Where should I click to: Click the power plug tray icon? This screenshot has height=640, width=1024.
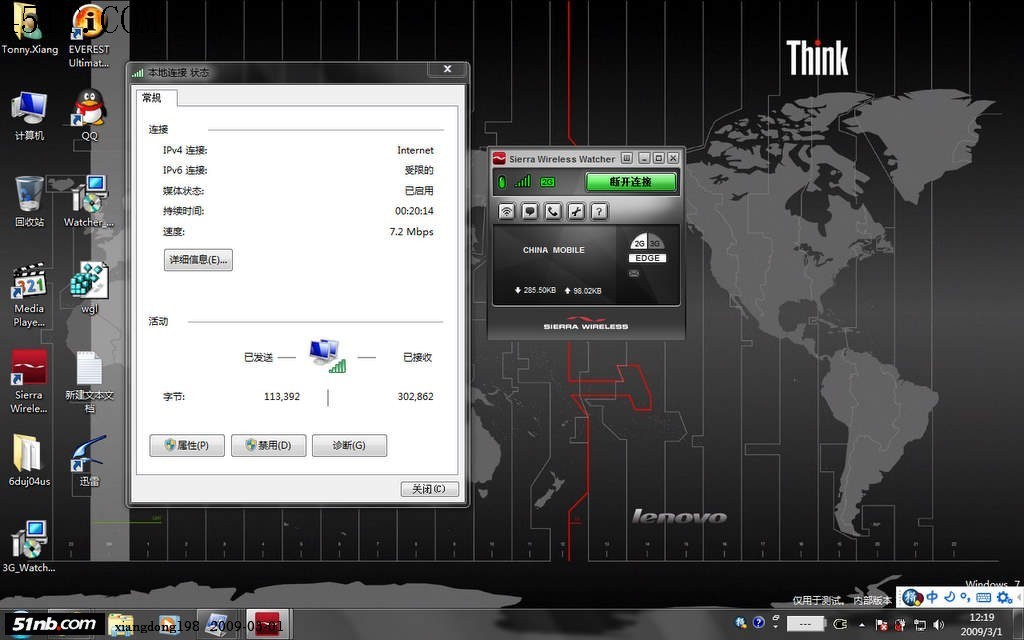(x=840, y=624)
